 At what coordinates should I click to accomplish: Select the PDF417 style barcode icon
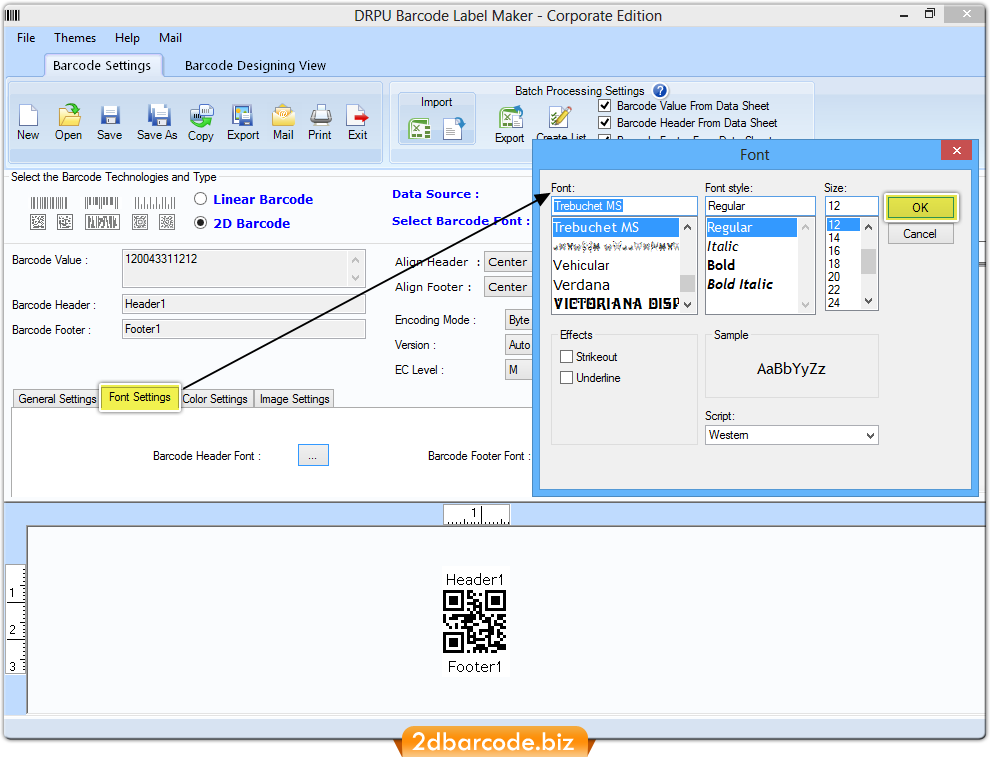(x=102, y=222)
